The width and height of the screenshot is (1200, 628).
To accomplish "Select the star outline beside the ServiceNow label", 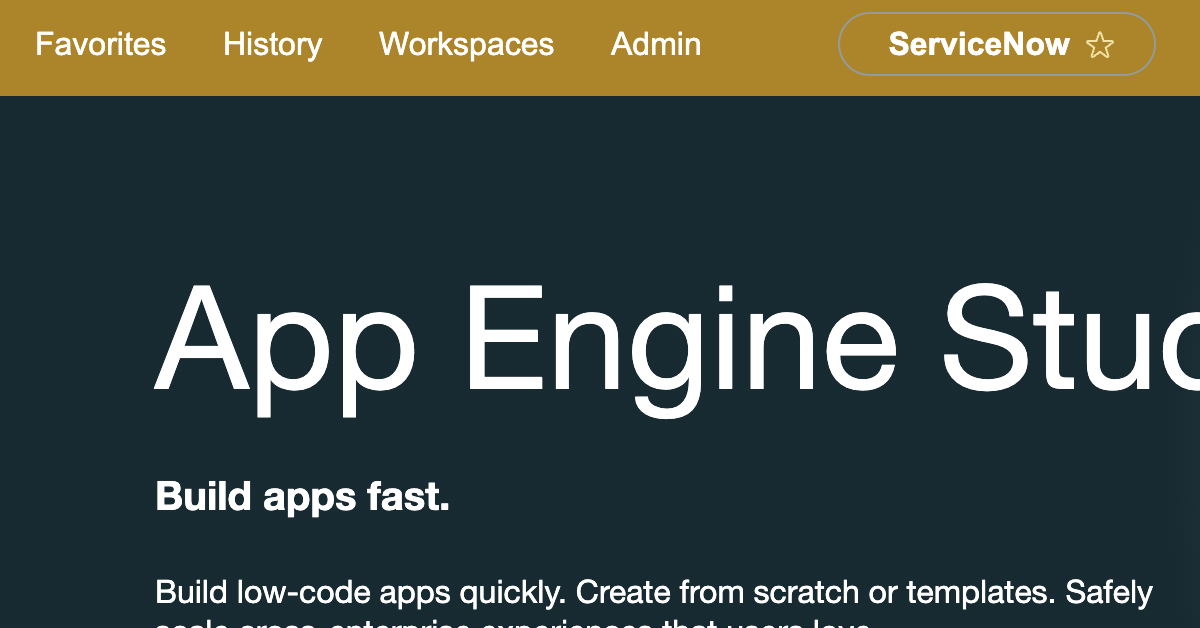I will [x=1100, y=44].
